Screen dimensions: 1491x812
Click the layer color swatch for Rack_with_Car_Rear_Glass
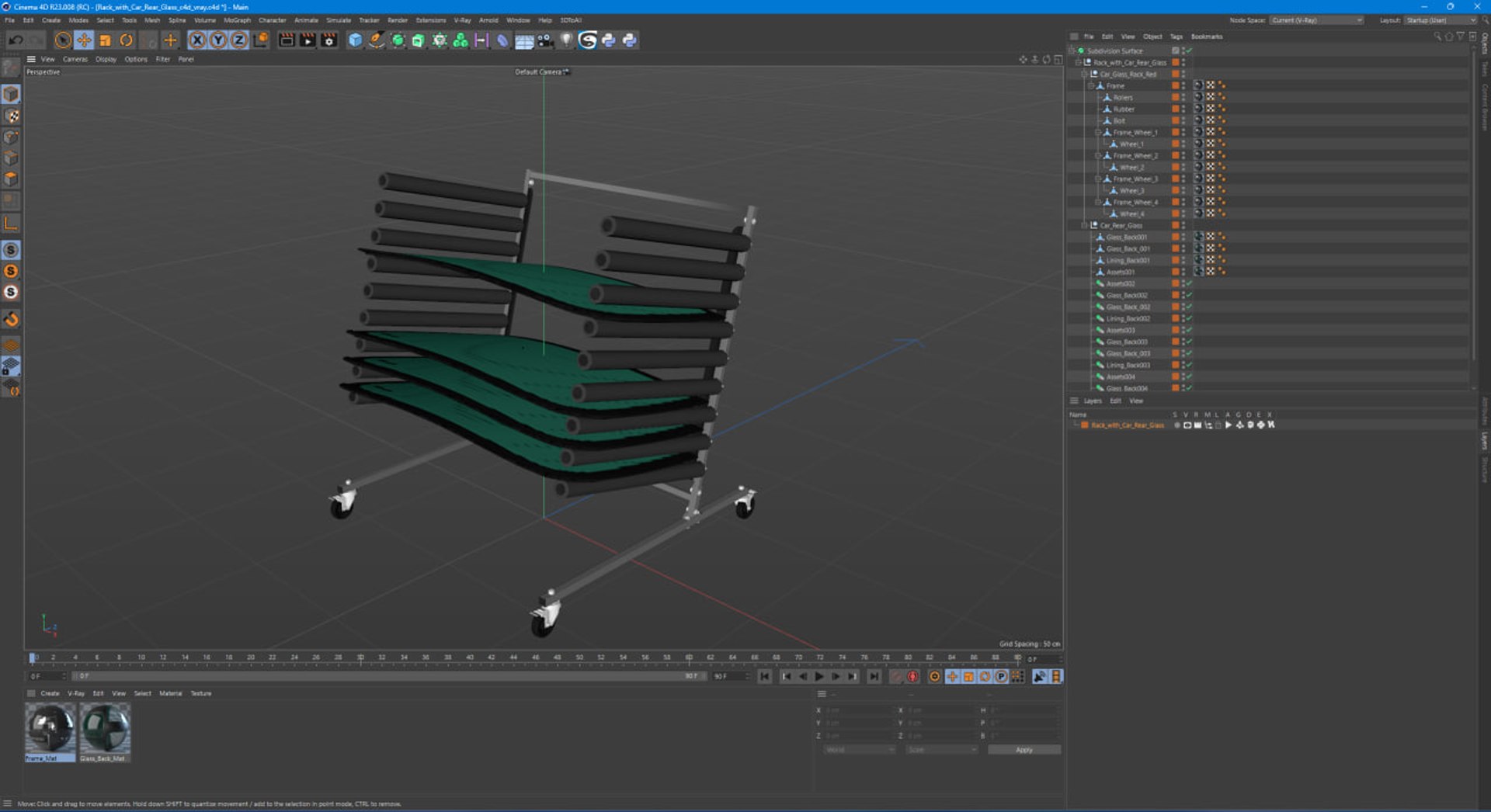pos(1084,425)
